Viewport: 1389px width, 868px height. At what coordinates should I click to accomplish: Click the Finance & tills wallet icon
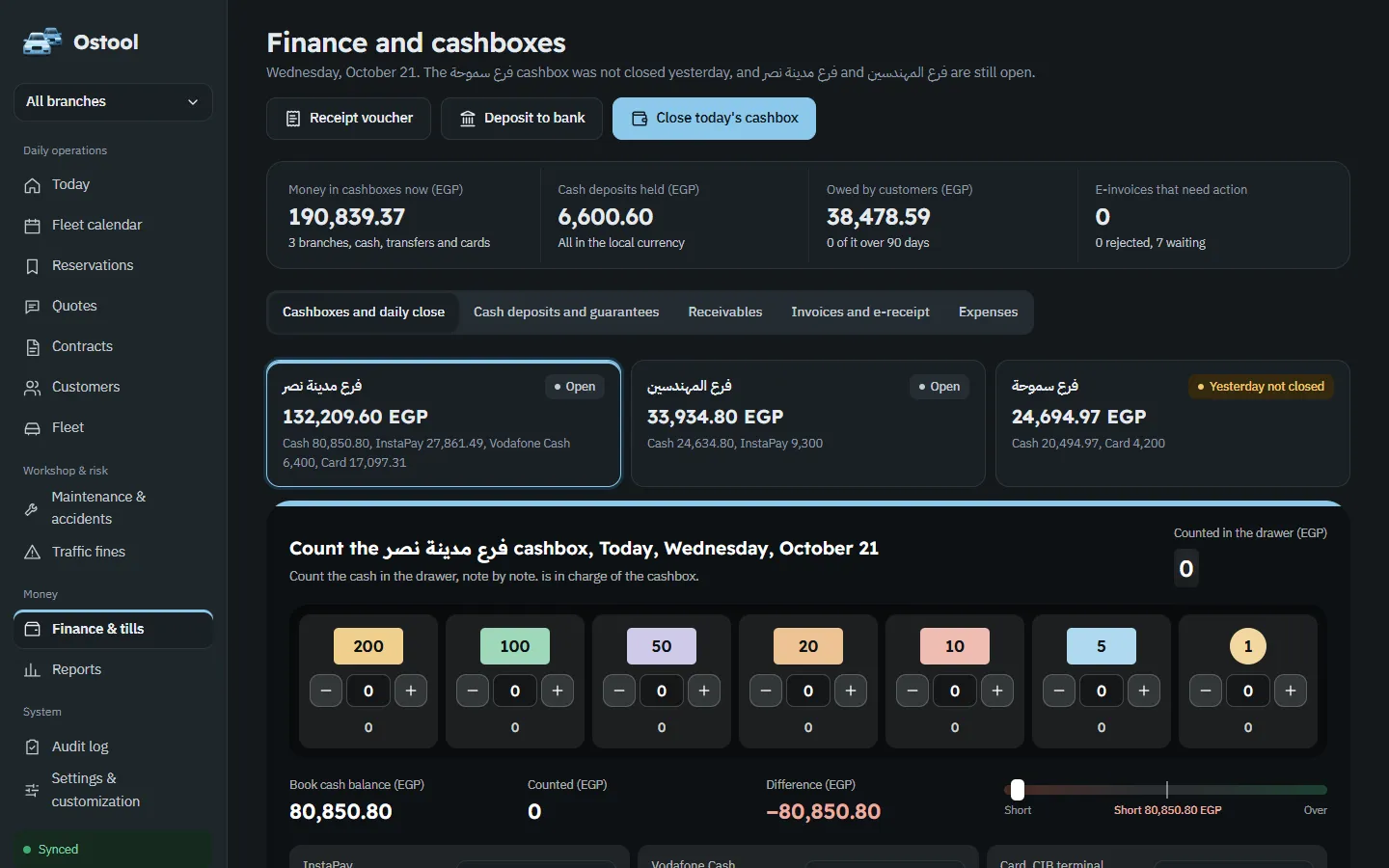point(33,629)
